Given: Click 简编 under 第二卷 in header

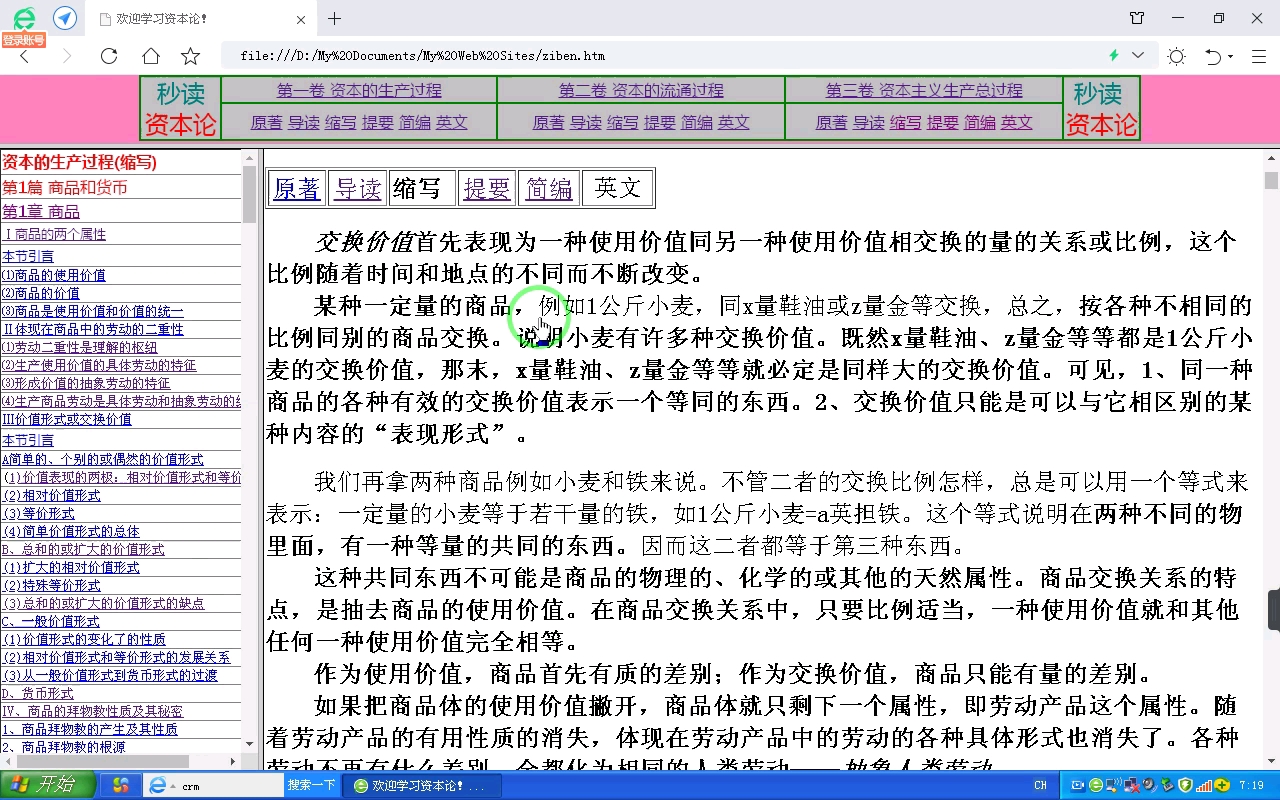Looking at the screenshot, I should [x=697, y=122].
